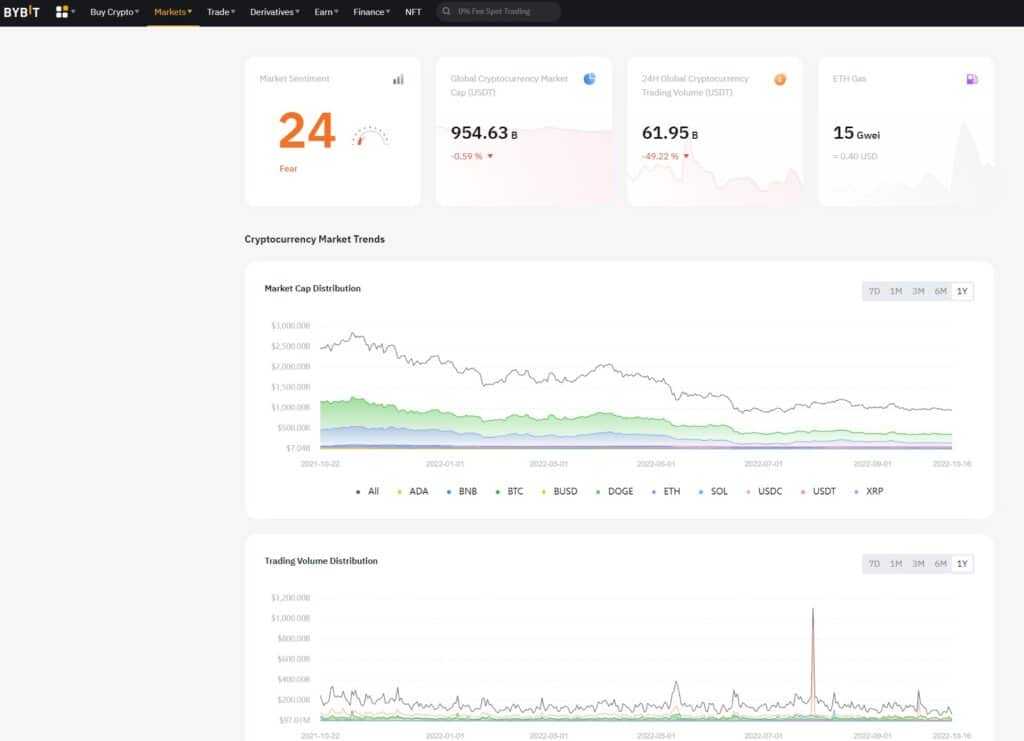Toggle the BUSD series in legend
This screenshot has width=1024, height=741.
(560, 491)
